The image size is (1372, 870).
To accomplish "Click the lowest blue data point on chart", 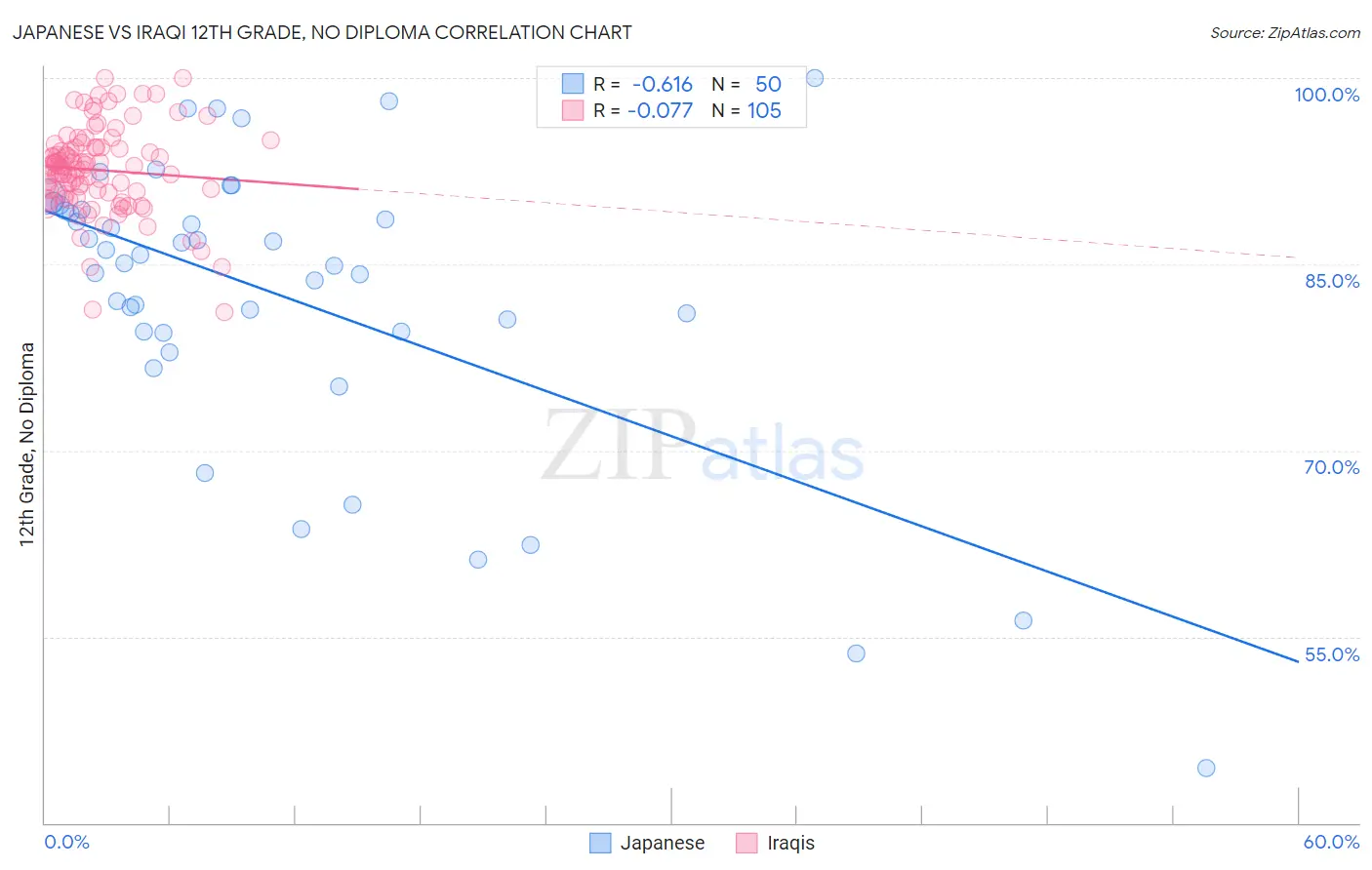I will click(x=1206, y=769).
